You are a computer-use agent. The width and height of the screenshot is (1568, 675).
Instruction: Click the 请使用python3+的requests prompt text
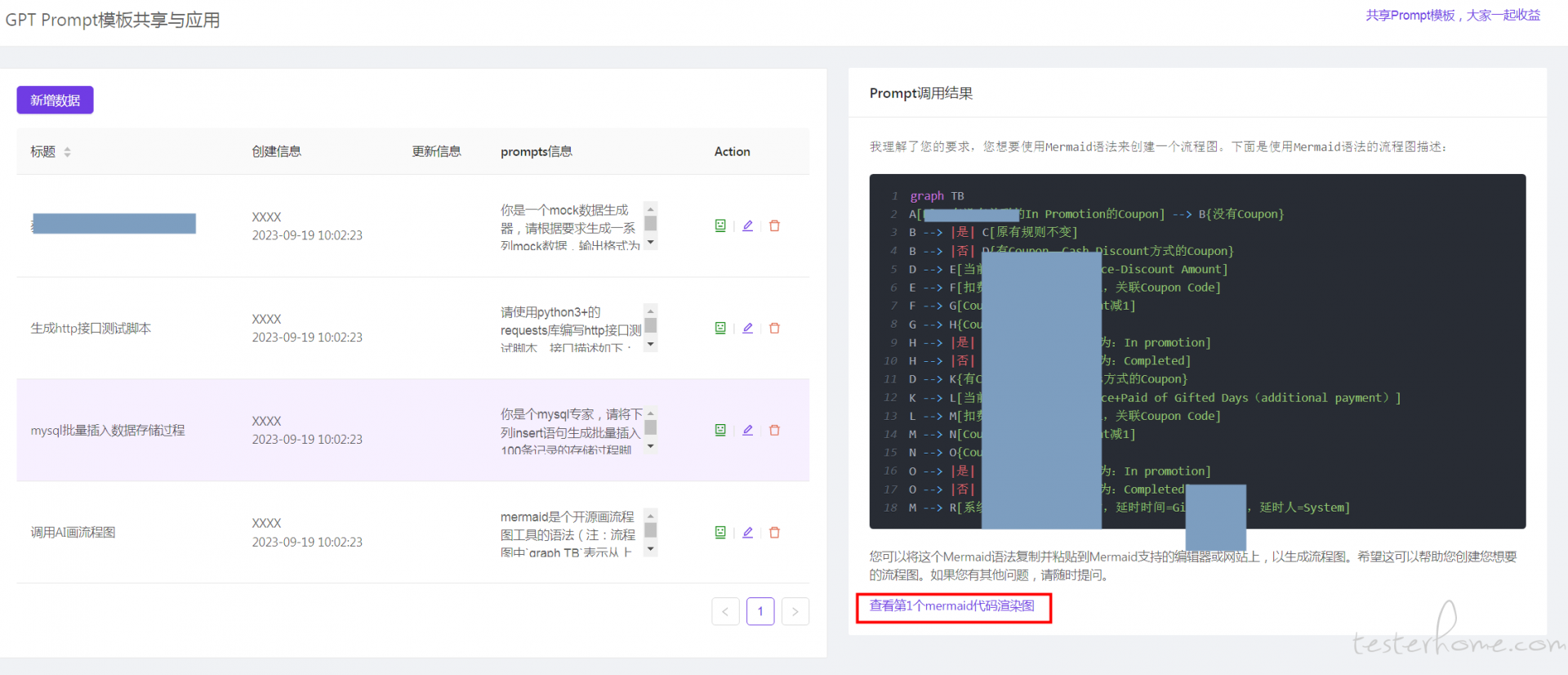[571, 330]
